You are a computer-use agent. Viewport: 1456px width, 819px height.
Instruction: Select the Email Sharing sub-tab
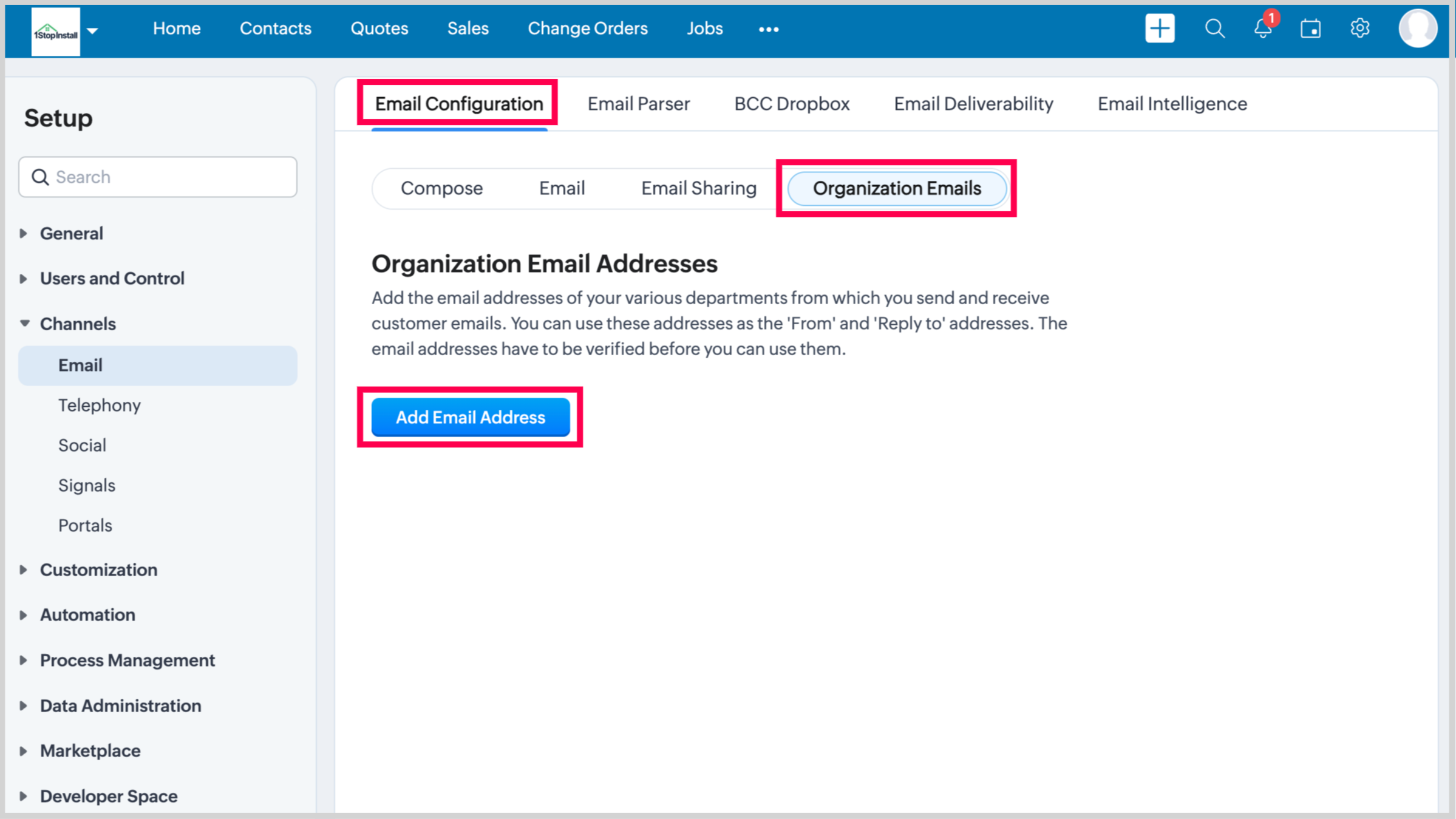click(x=698, y=188)
